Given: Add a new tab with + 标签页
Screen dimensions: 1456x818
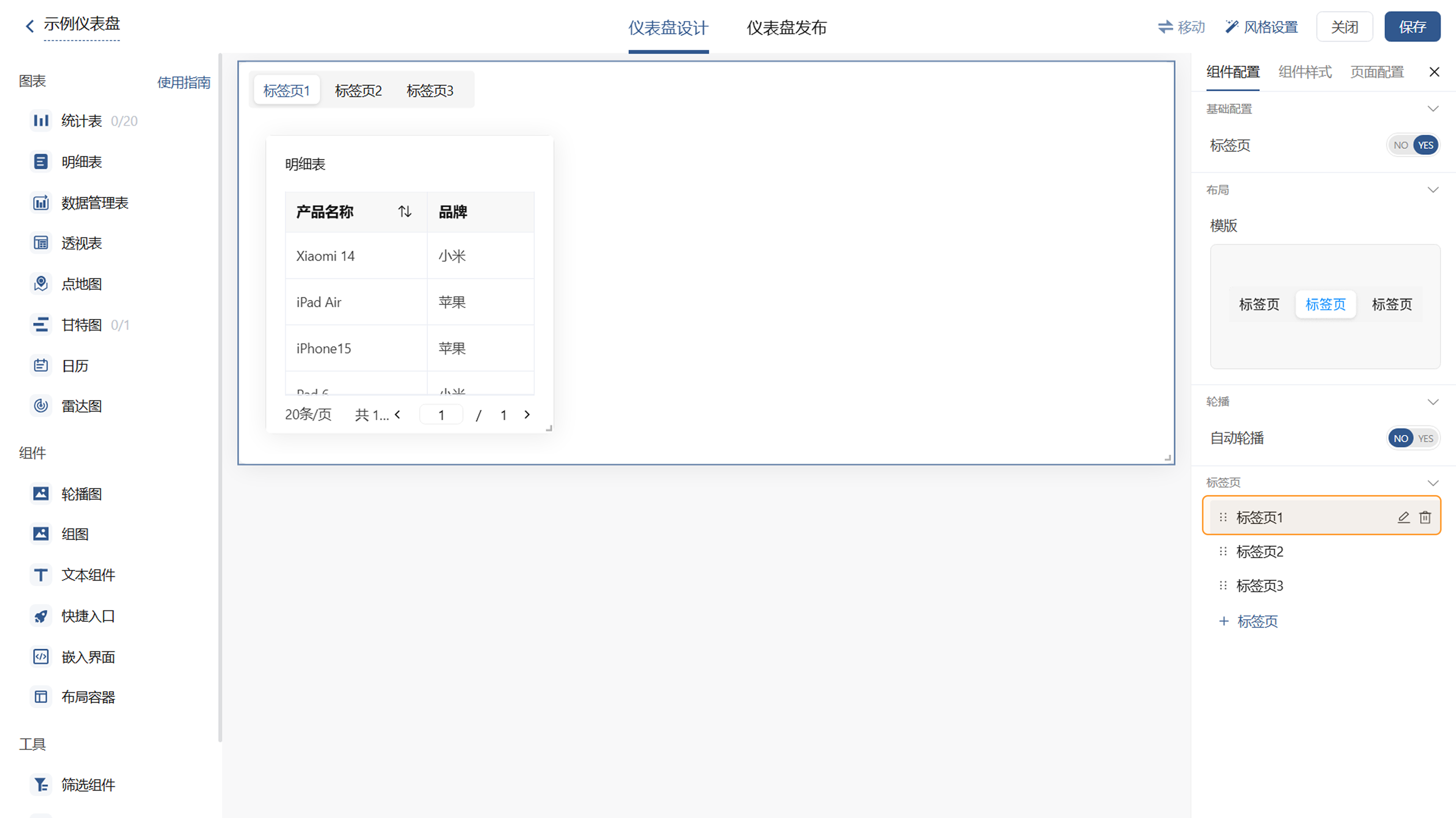Looking at the screenshot, I should [1248, 621].
